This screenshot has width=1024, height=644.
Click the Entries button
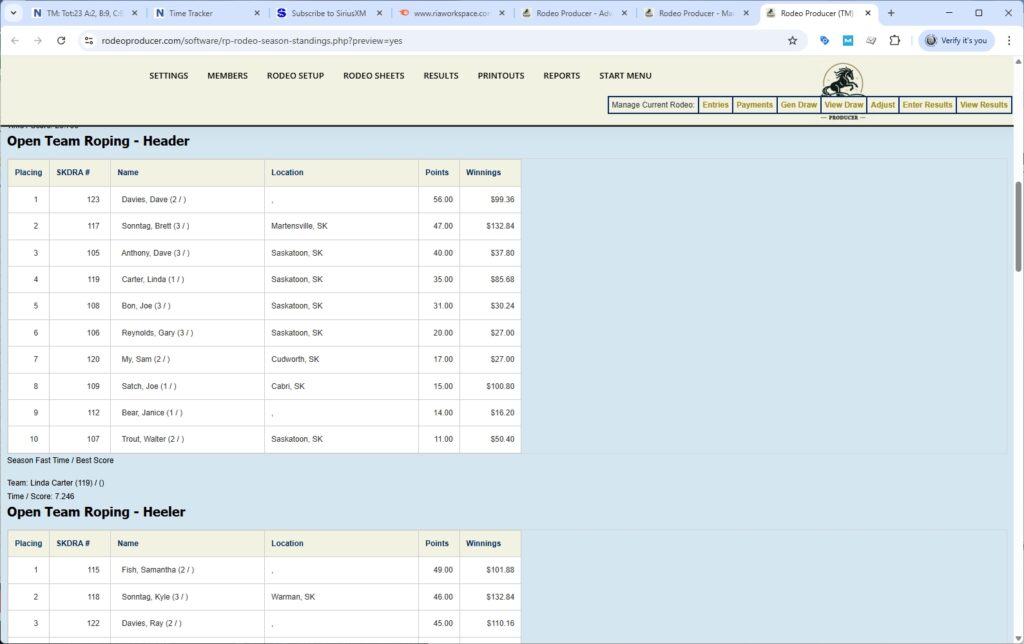tap(715, 105)
